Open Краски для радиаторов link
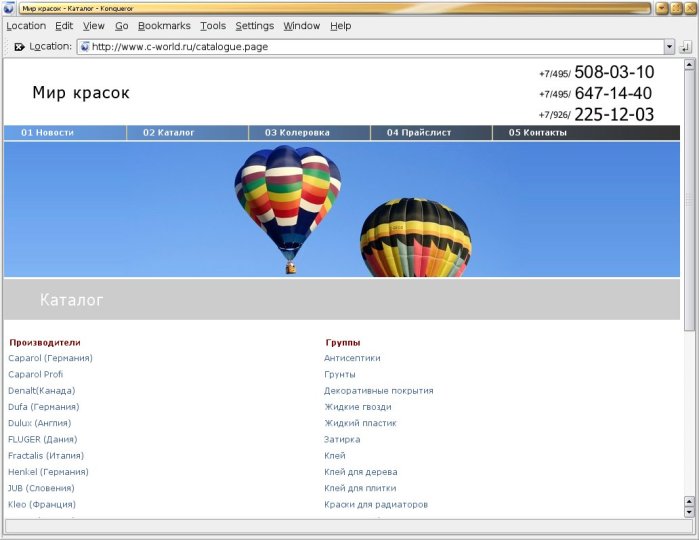The image size is (699, 540). point(376,504)
